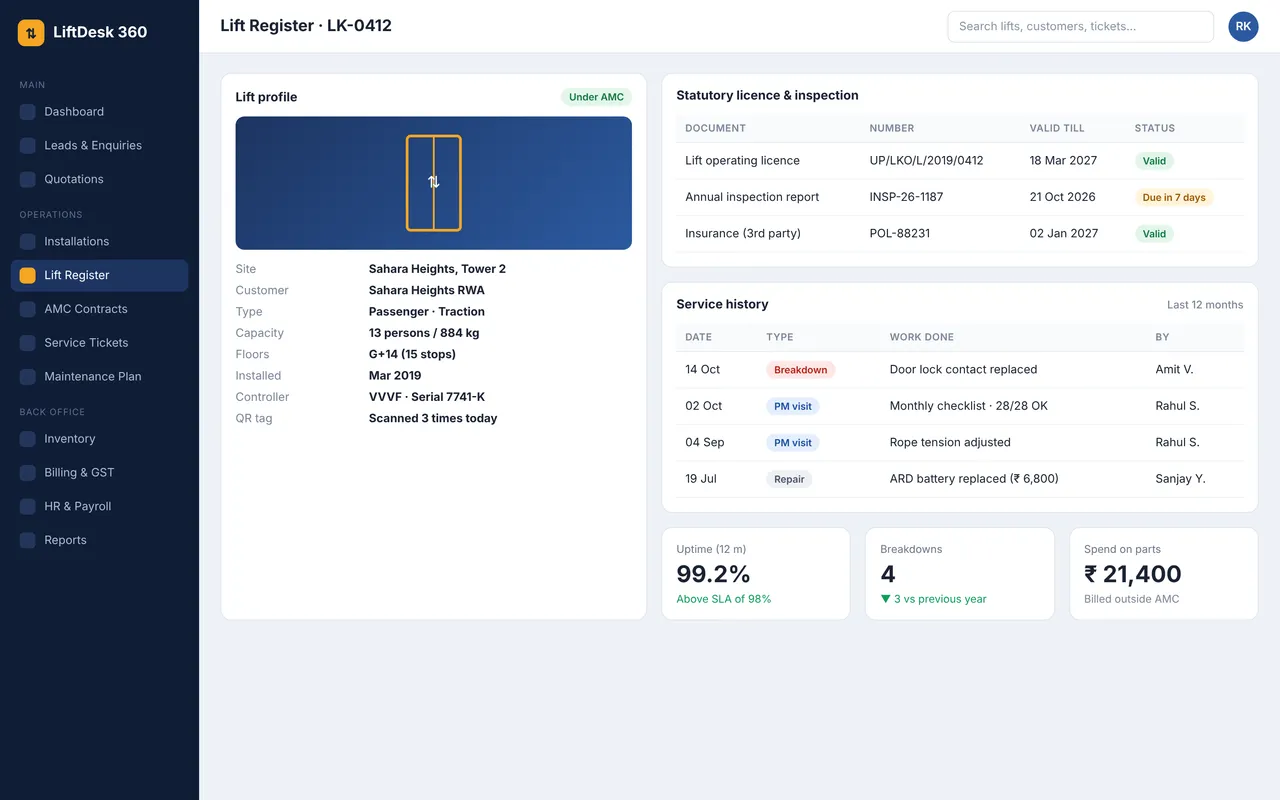
Task: Click the ₹ 21,400 spend value
Action: [1133, 574]
